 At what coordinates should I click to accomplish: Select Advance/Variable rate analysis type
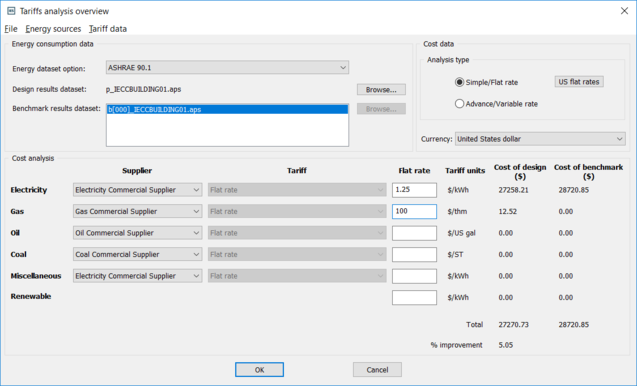[x=459, y=104]
